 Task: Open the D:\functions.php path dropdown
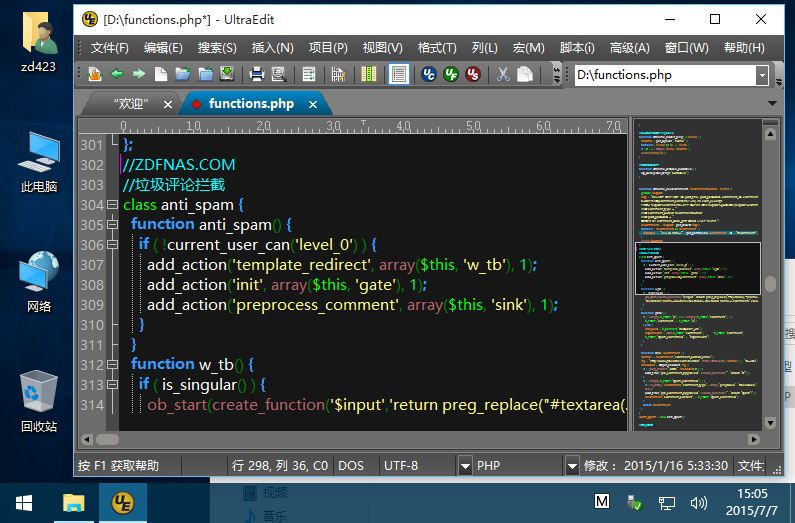(762, 75)
